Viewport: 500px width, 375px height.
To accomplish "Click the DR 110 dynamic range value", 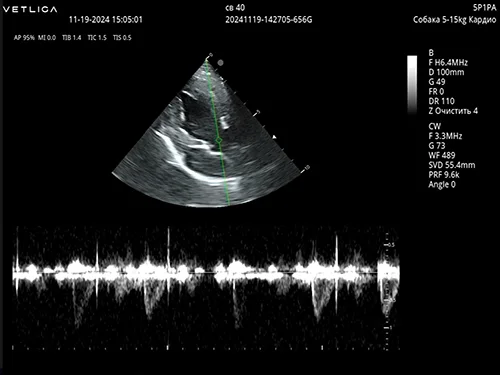I will click(442, 101).
